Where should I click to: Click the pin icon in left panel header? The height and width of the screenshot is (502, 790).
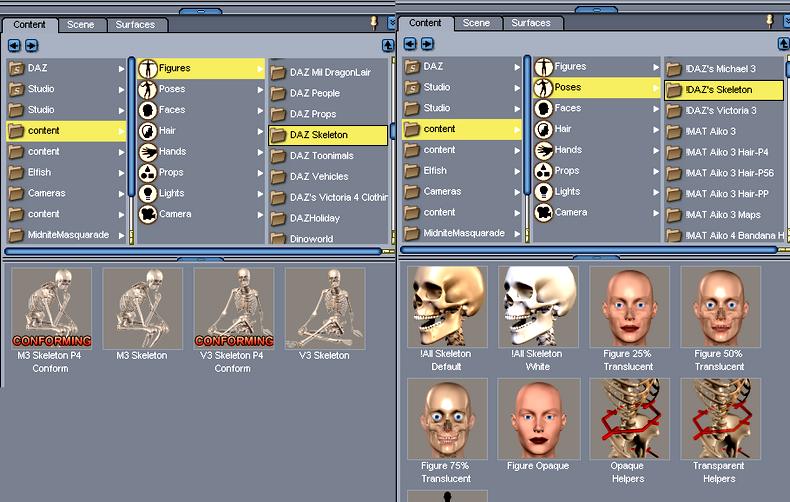point(374,23)
